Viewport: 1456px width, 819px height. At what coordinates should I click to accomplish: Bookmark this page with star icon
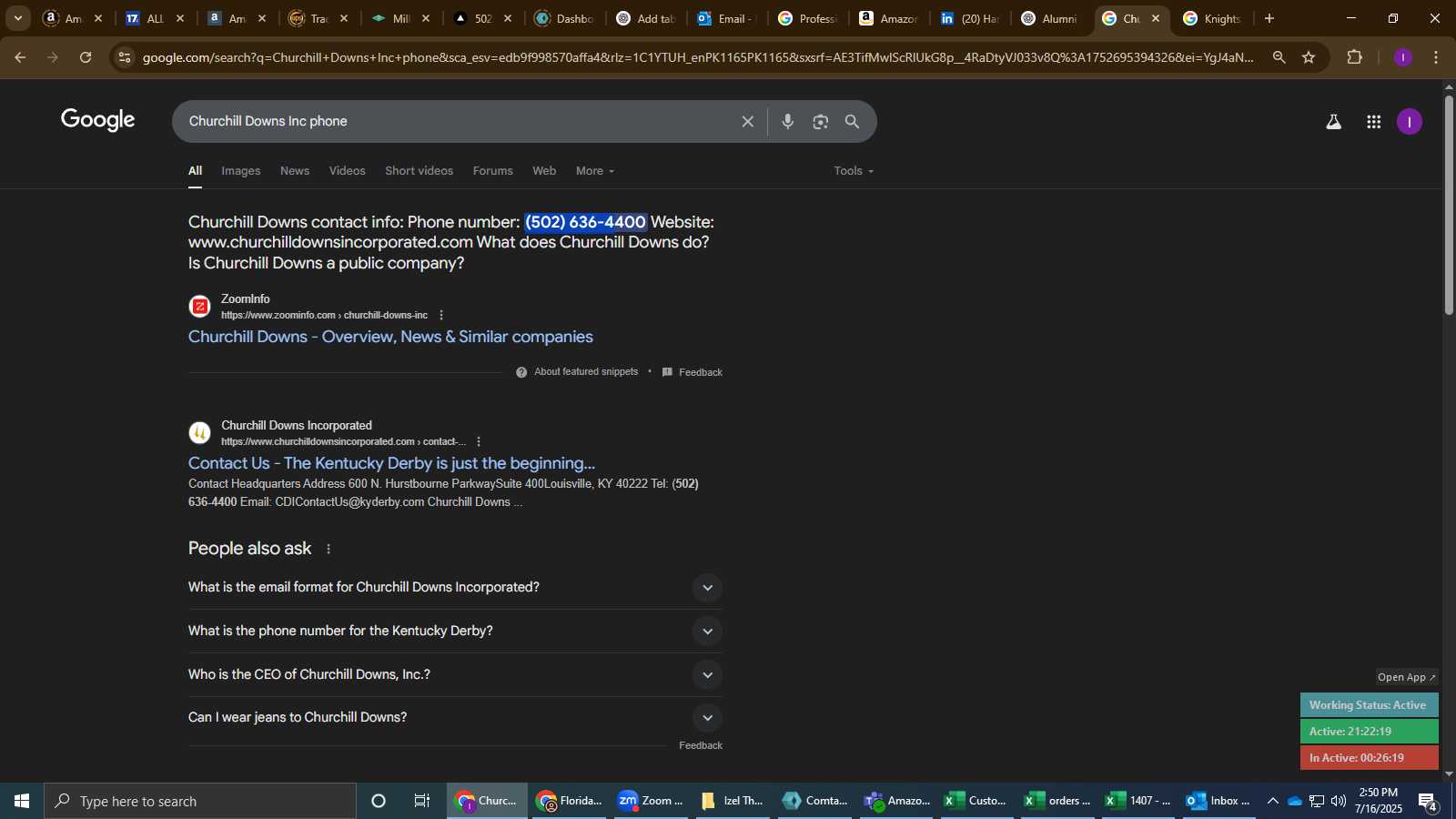pos(1309,57)
